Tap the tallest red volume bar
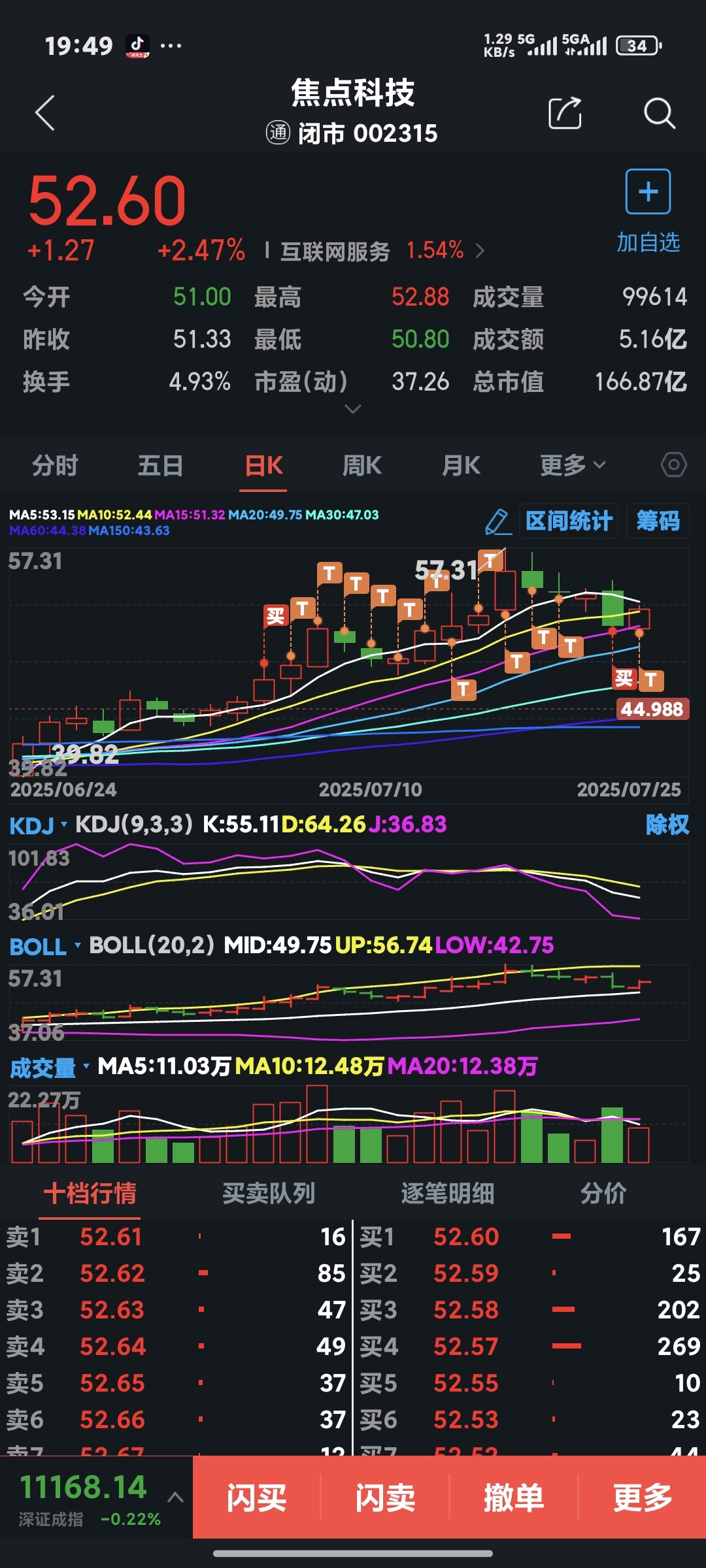 click(317, 1124)
